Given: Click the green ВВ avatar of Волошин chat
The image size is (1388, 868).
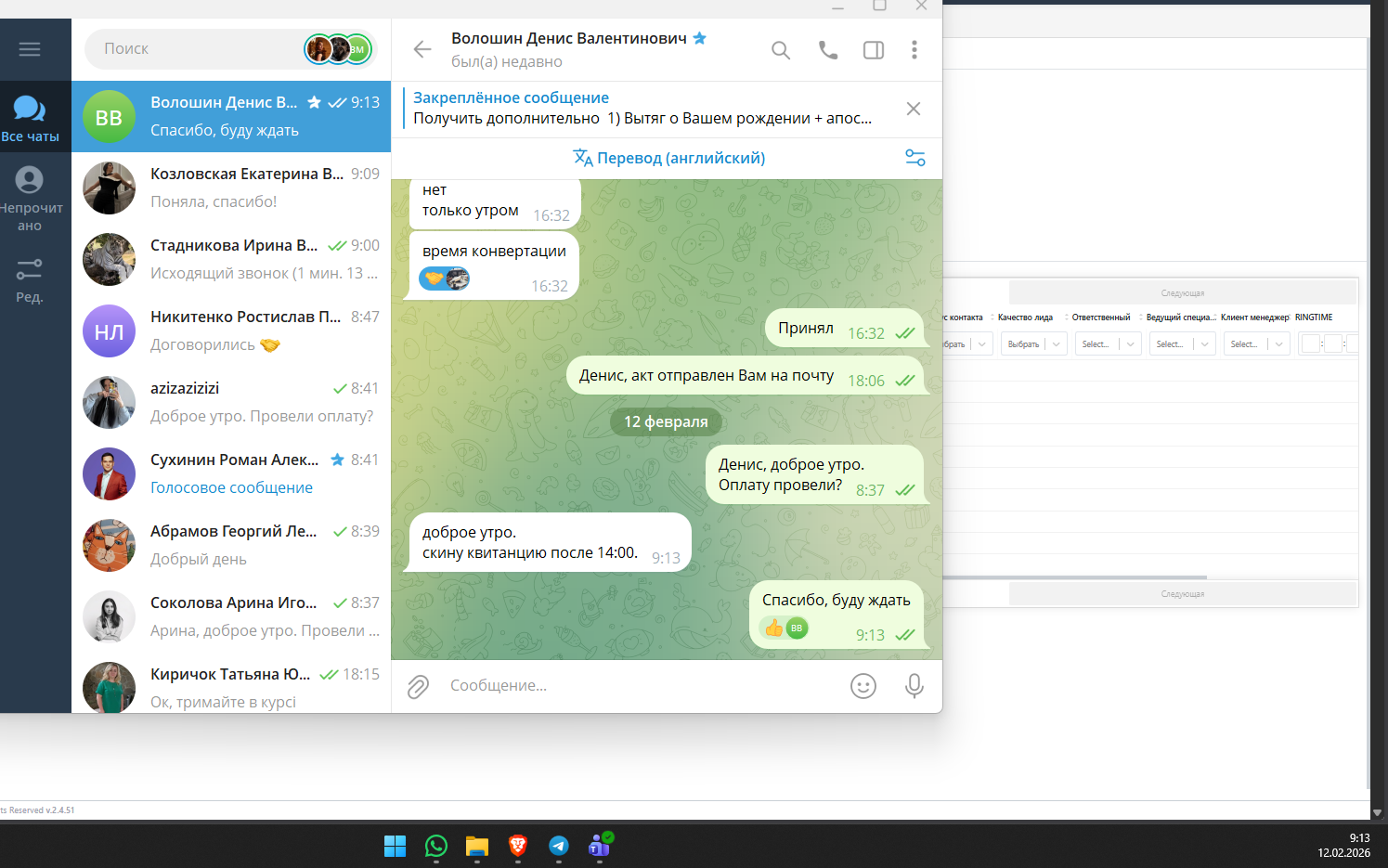Looking at the screenshot, I should coord(110,117).
